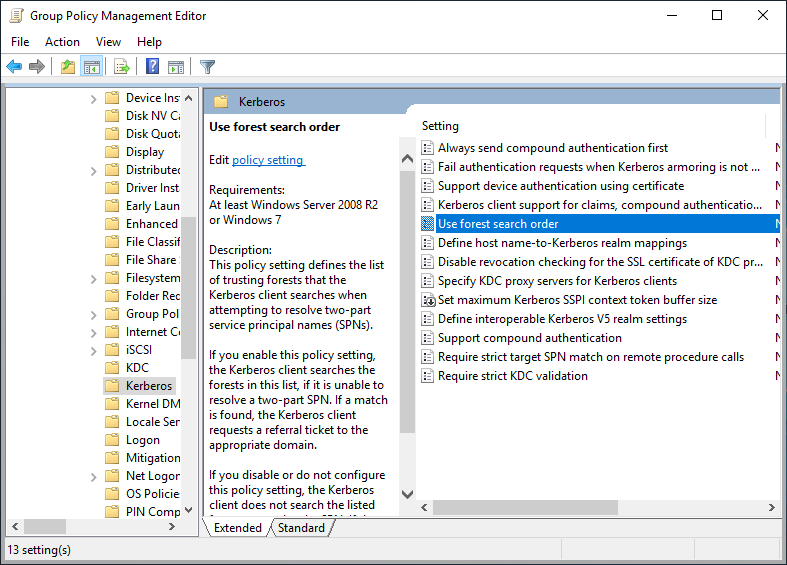The height and width of the screenshot is (565, 787).
Task: Toggle the Show/Hide Action Pane icon
Action: pos(176,67)
